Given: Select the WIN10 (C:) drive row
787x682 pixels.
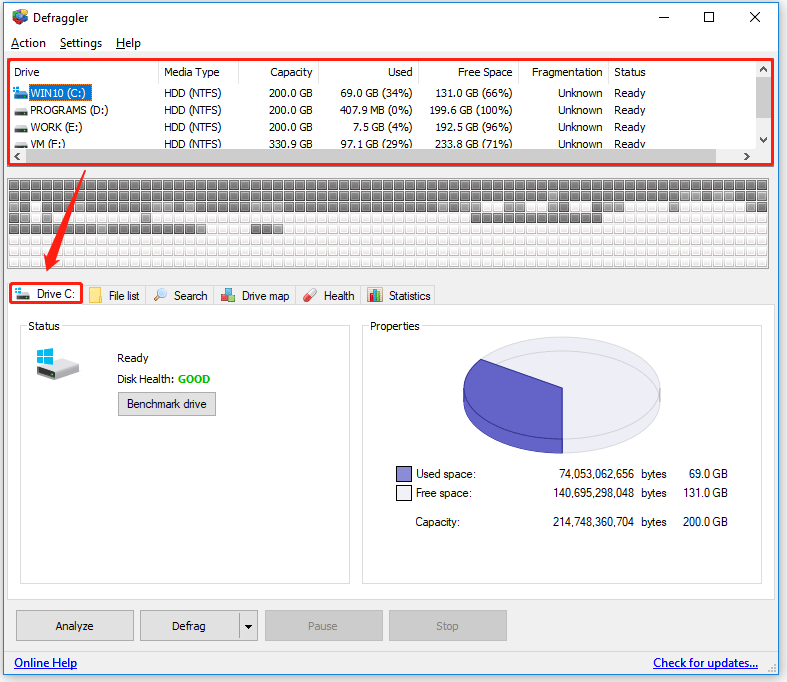Looking at the screenshot, I should pos(383,93).
